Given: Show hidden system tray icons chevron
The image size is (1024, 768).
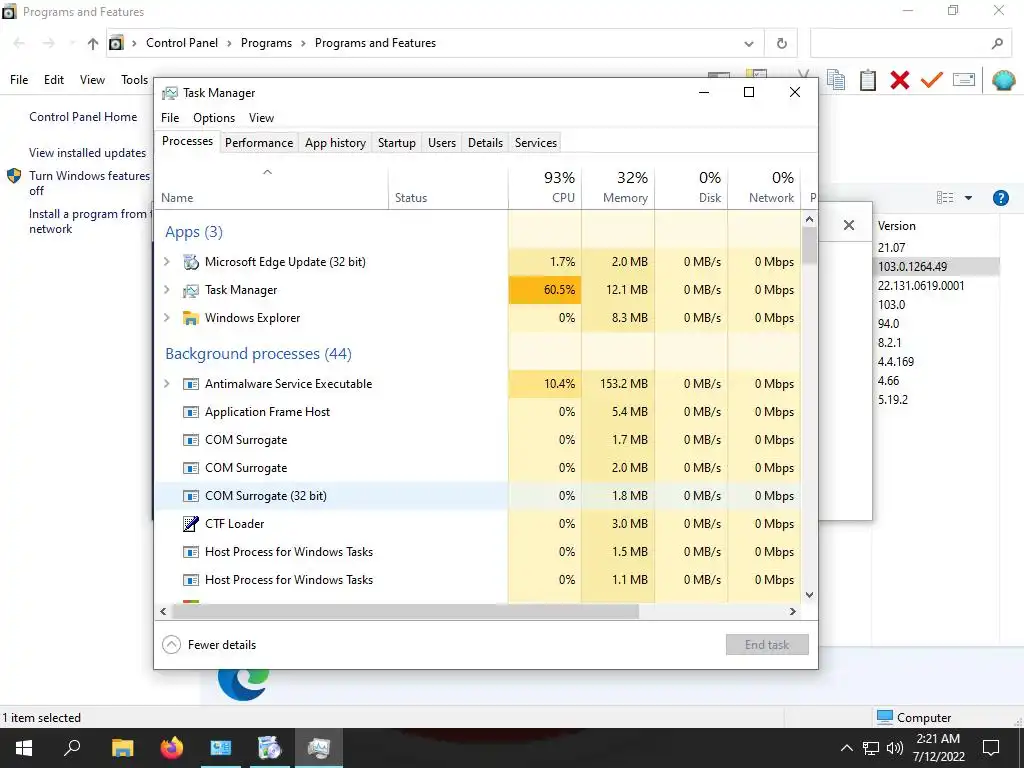Looking at the screenshot, I should click(846, 748).
